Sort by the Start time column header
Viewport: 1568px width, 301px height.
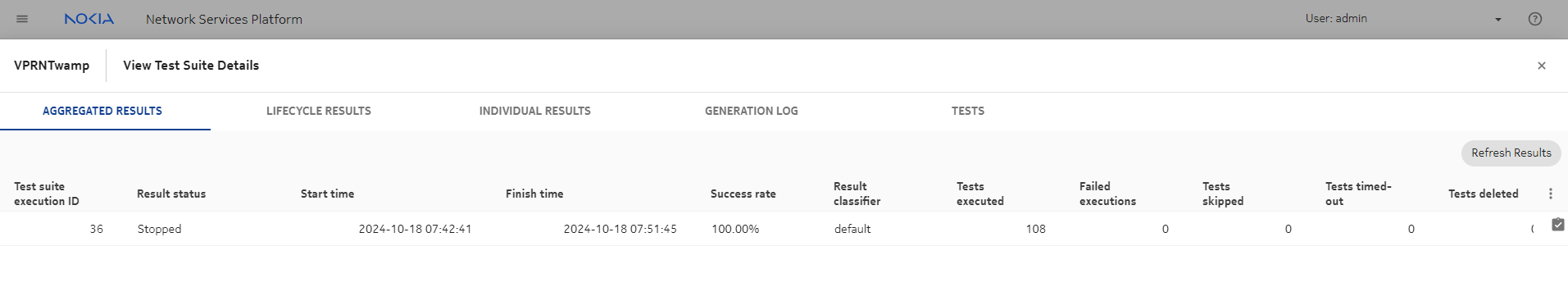pos(327,194)
